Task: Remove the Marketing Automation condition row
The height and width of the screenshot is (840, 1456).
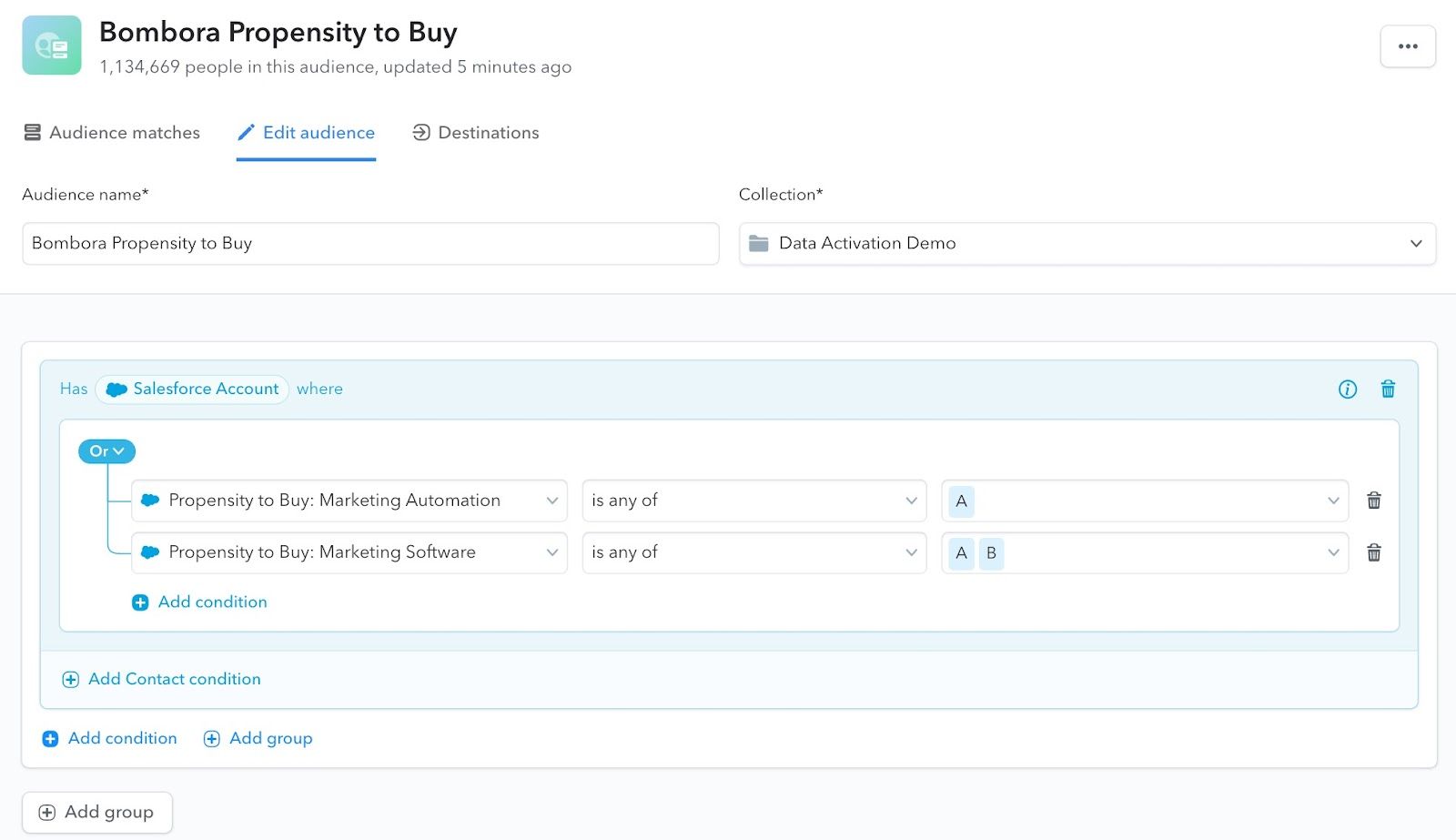Action: pos(1374,501)
